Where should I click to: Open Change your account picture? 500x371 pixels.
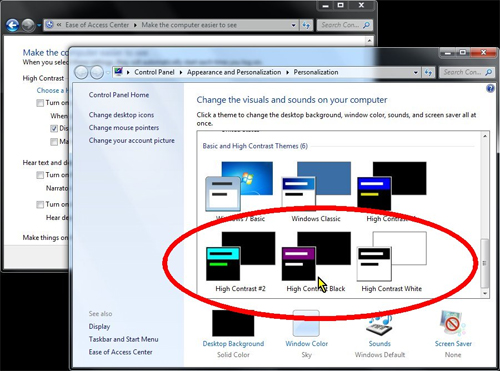pos(132,141)
